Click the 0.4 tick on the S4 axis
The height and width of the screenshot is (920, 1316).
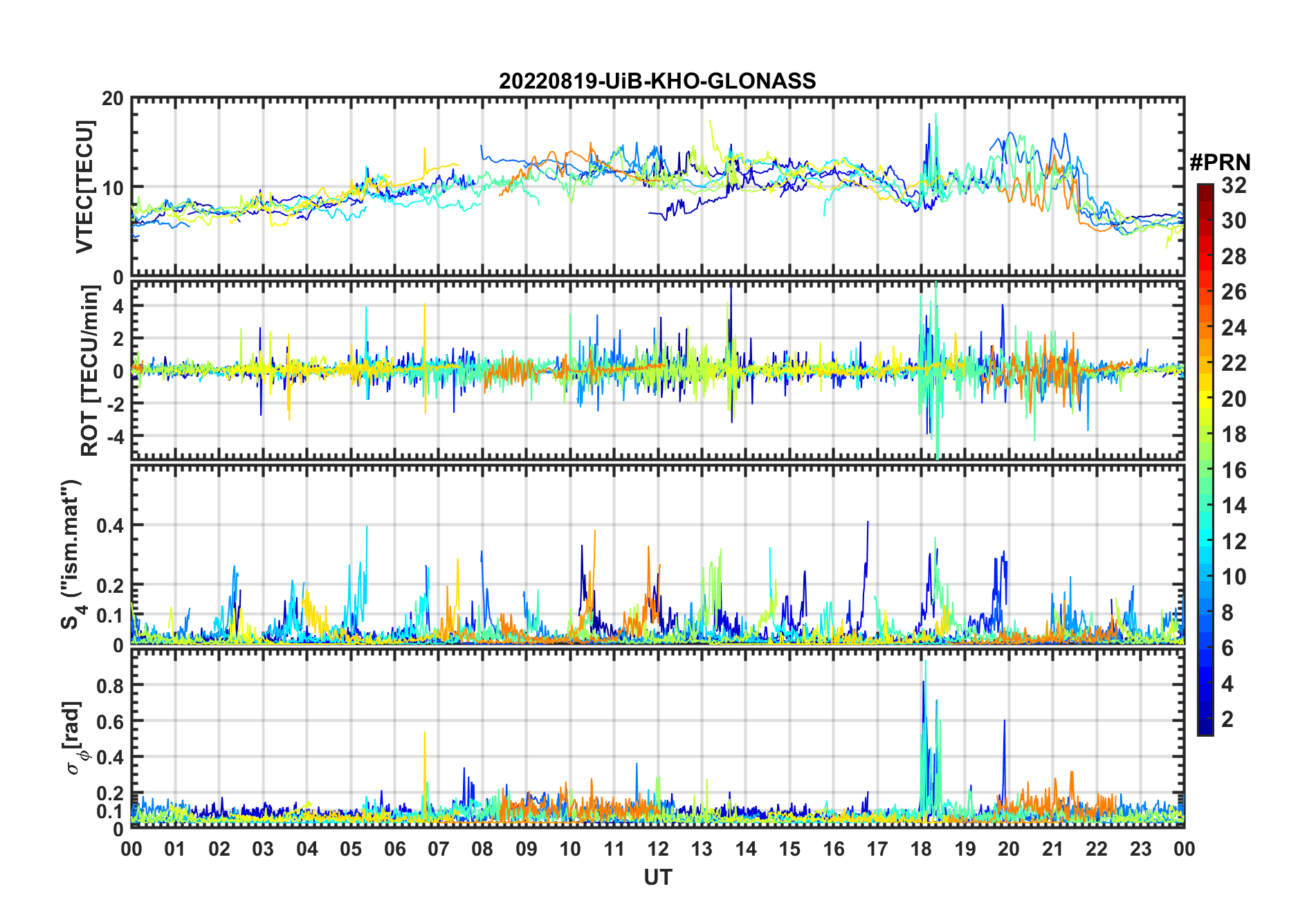(x=111, y=525)
